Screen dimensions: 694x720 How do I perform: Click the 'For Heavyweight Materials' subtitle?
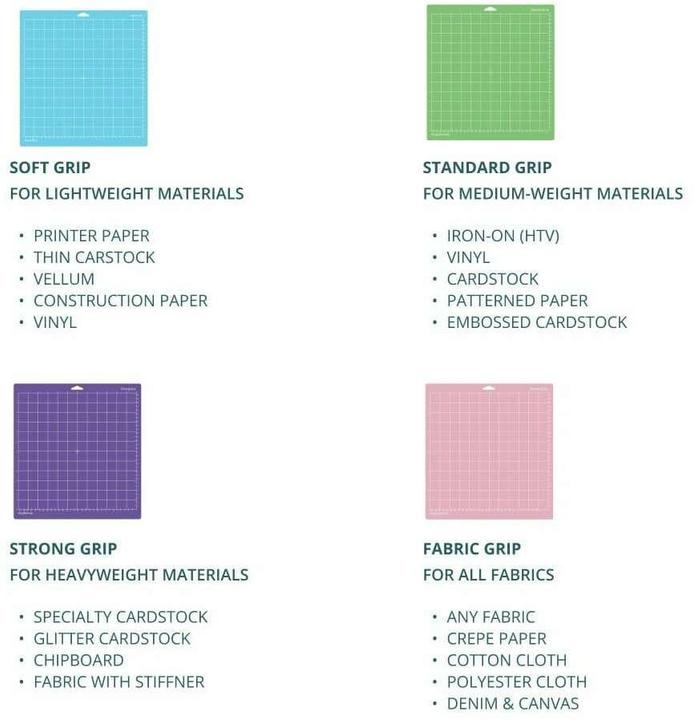coord(129,574)
